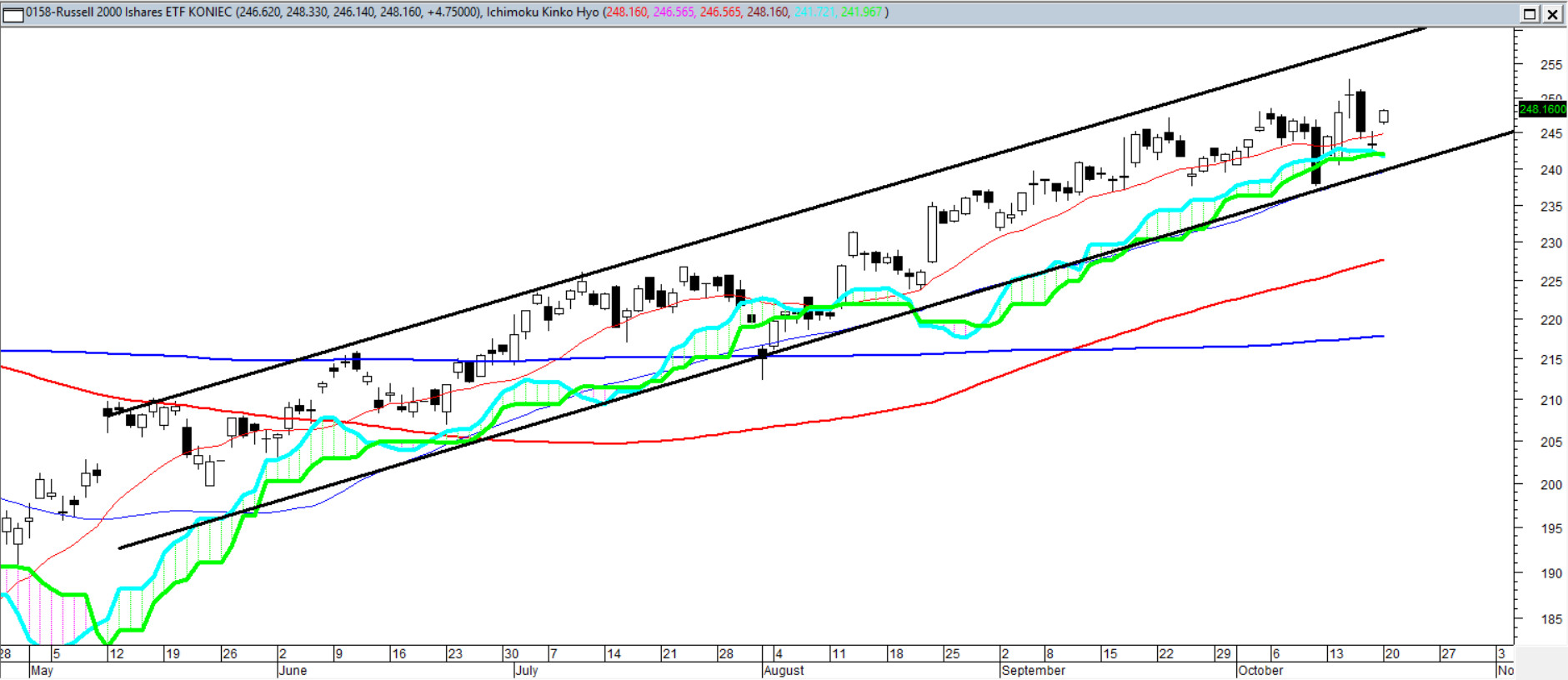Viewport: 1568px width, 680px height.
Task: Close the Russell 2000 chart window
Action: click(x=1553, y=13)
